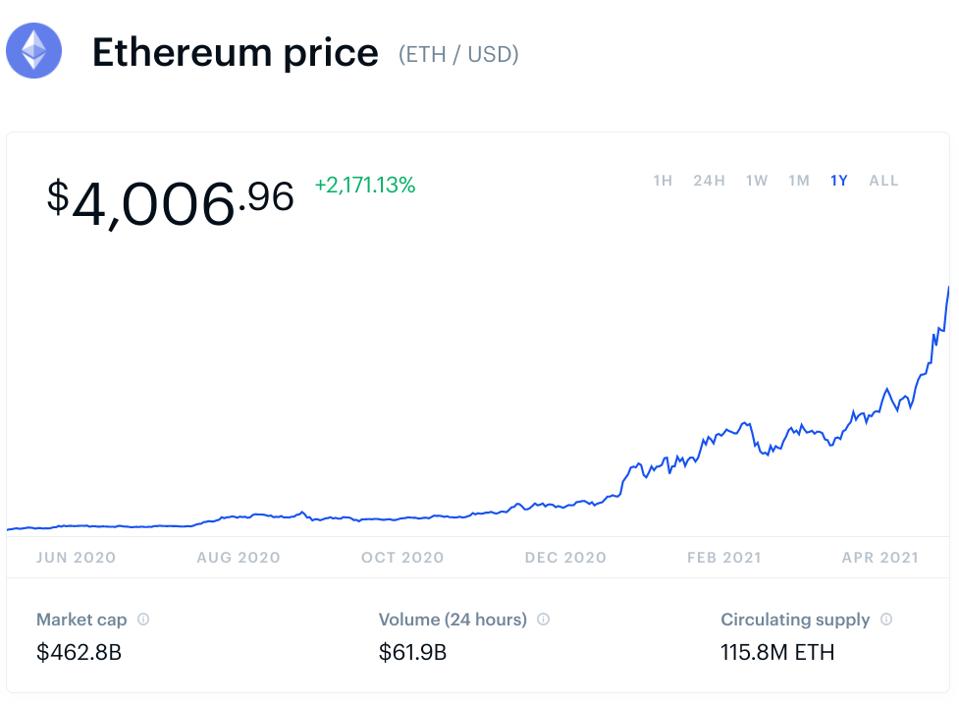Click the +2,171.13% change percentage
959x704 pixels.
pyautogui.click(x=364, y=185)
